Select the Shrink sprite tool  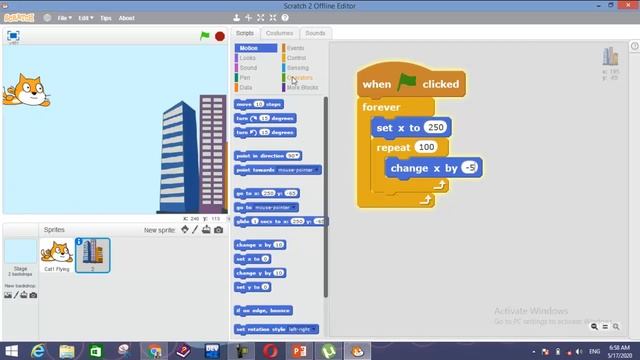pos(273,18)
